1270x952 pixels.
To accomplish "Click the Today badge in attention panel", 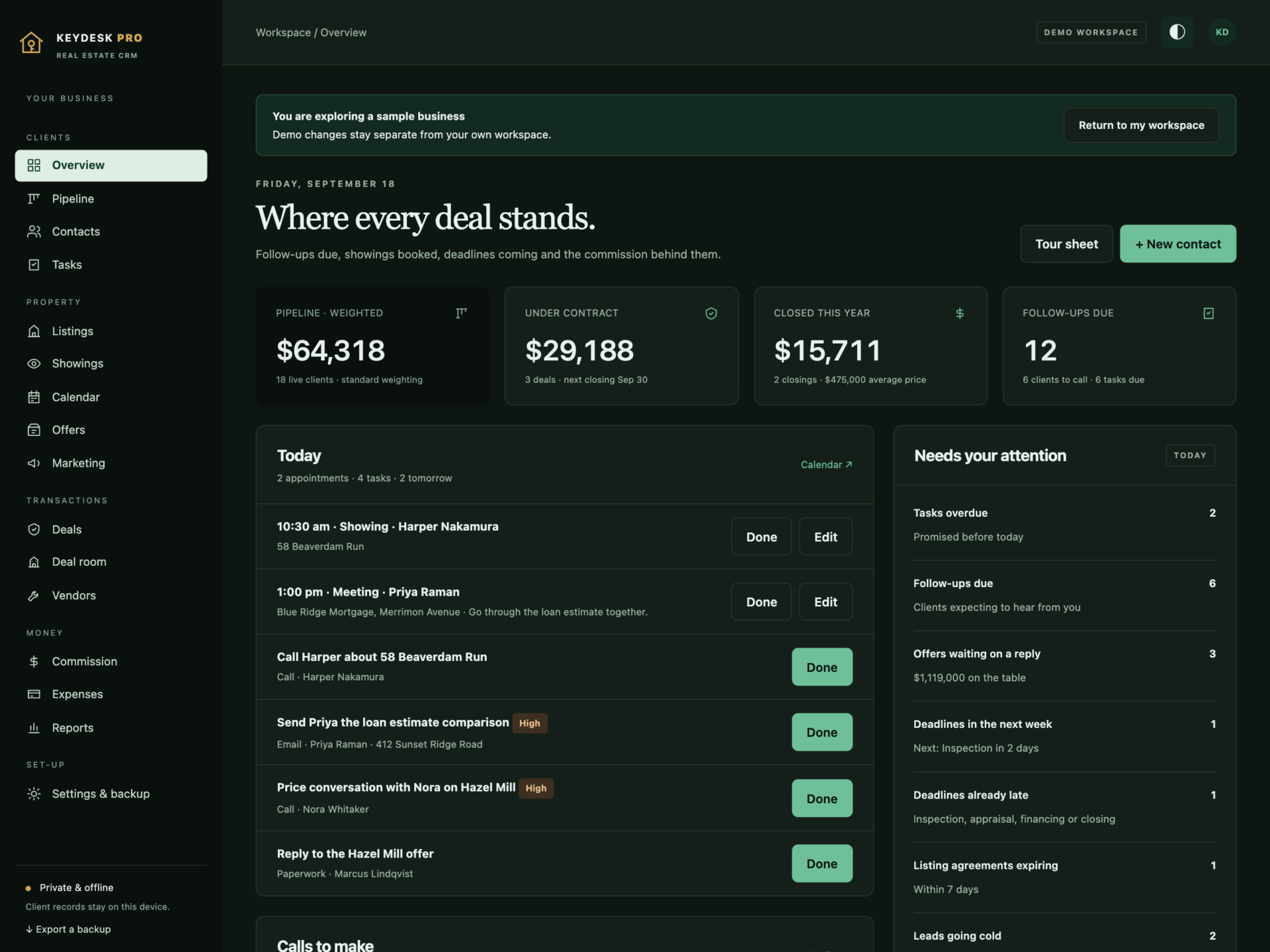I will coord(1190,455).
